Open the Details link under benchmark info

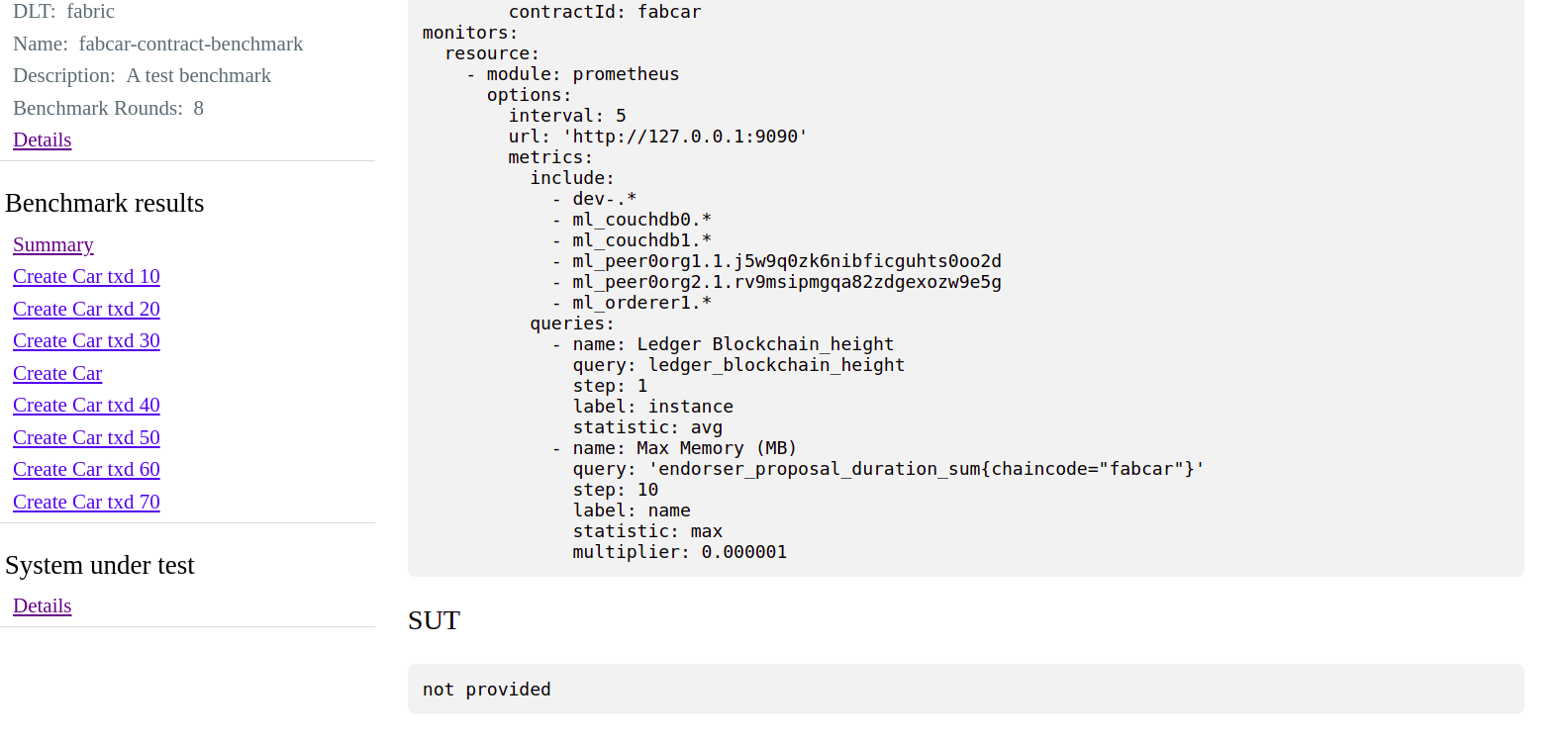42,139
